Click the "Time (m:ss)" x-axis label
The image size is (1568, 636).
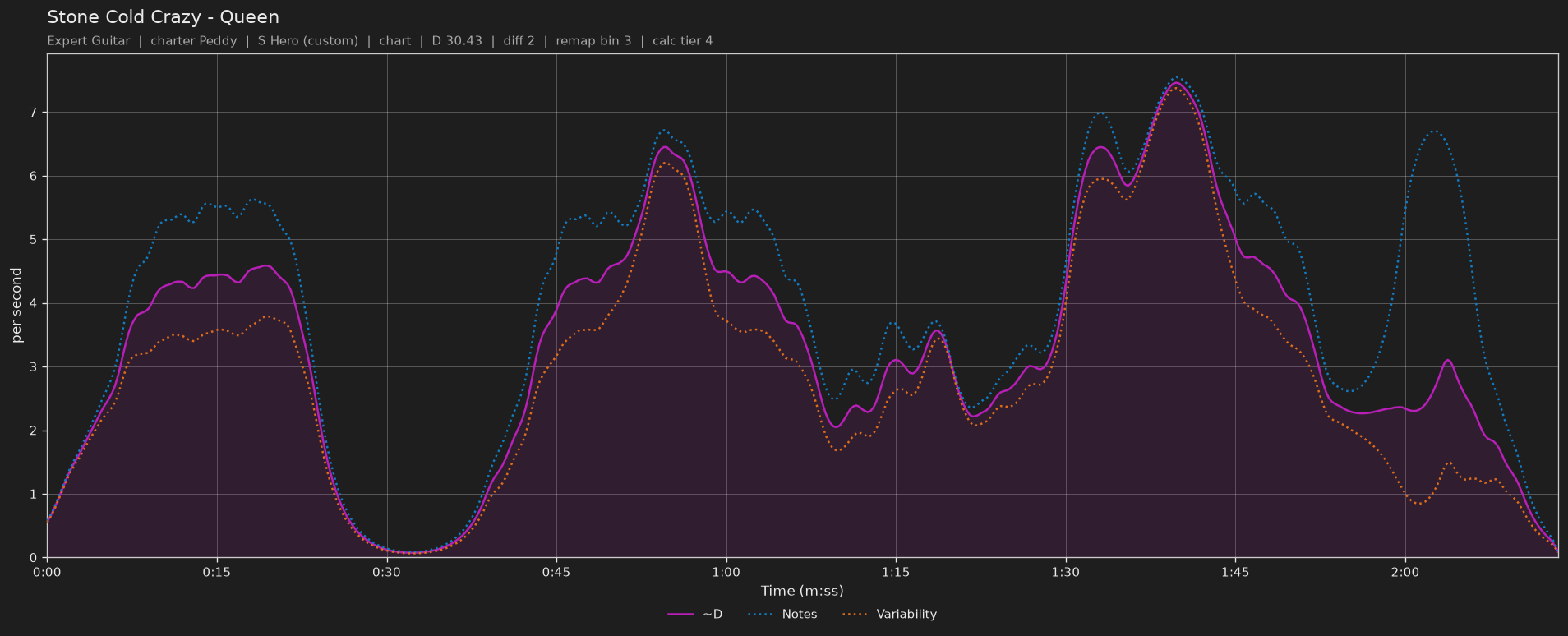point(802,591)
